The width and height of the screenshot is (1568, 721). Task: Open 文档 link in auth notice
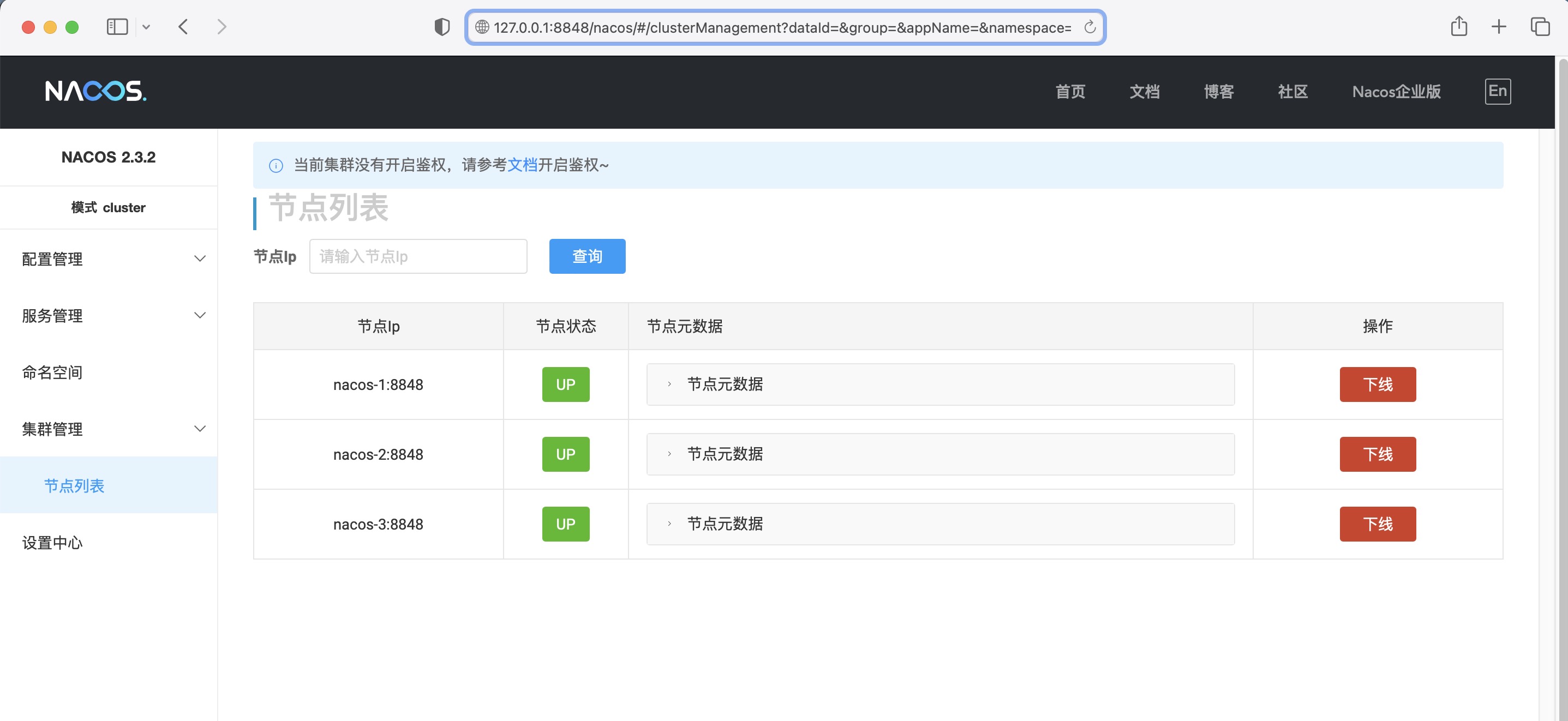pos(522,165)
